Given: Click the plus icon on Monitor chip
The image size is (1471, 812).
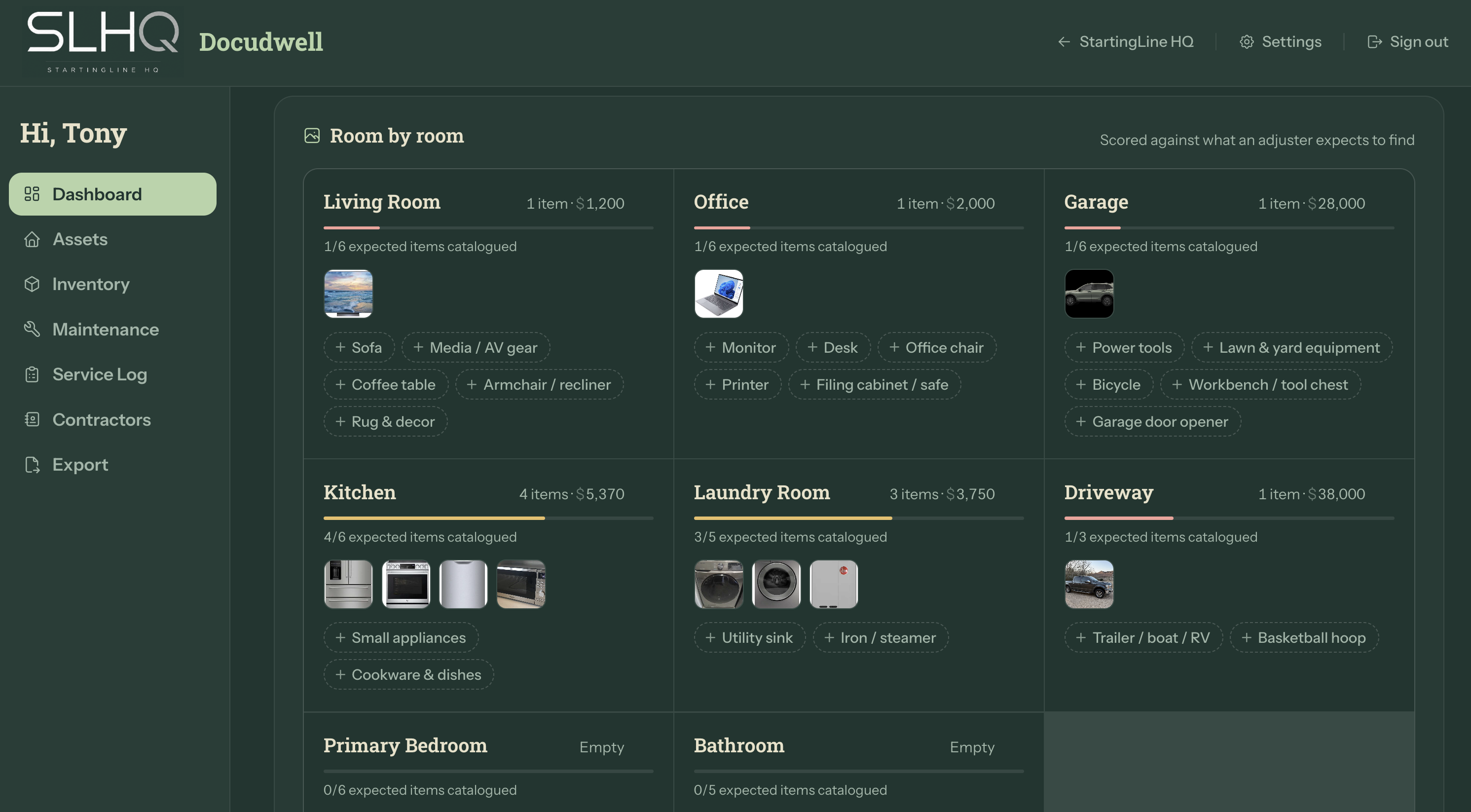Looking at the screenshot, I should tap(710, 347).
